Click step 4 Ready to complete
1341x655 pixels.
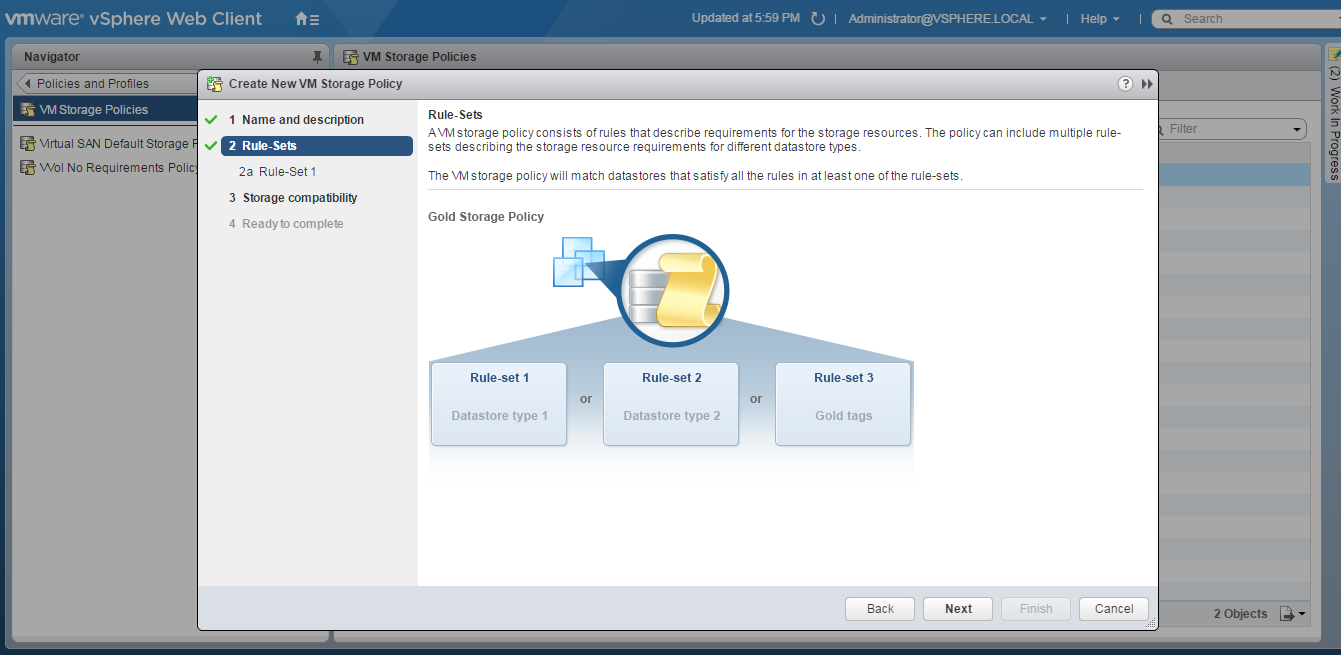pyautogui.click(x=286, y=224)
